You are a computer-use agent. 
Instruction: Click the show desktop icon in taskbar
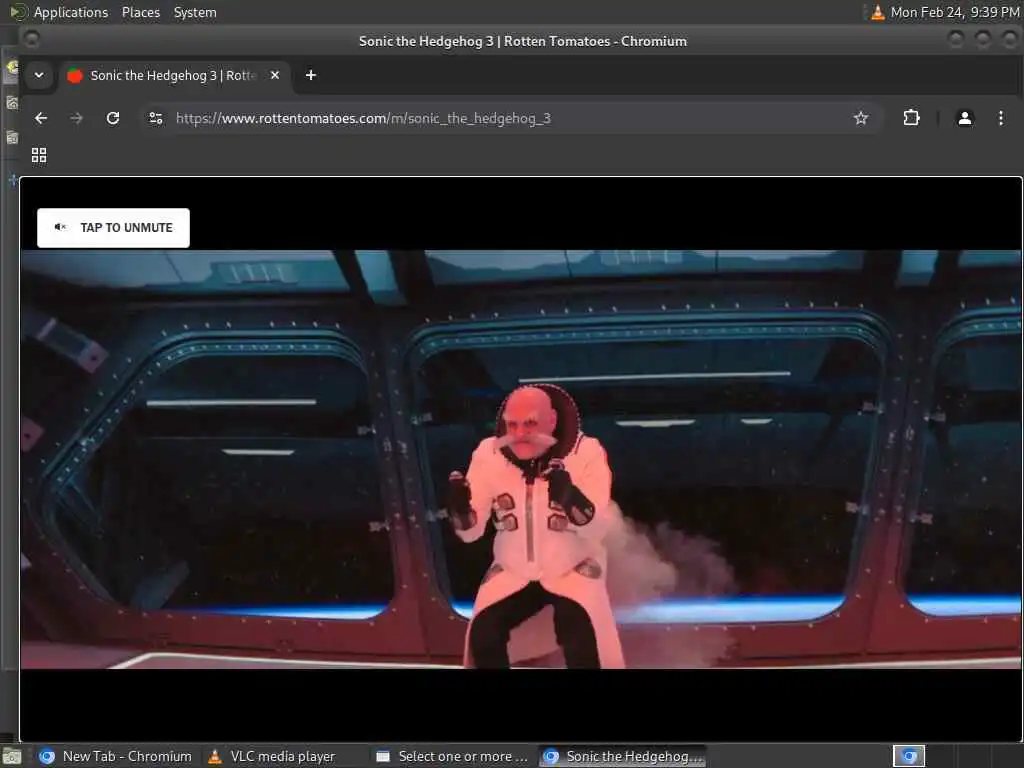[12, 757]
